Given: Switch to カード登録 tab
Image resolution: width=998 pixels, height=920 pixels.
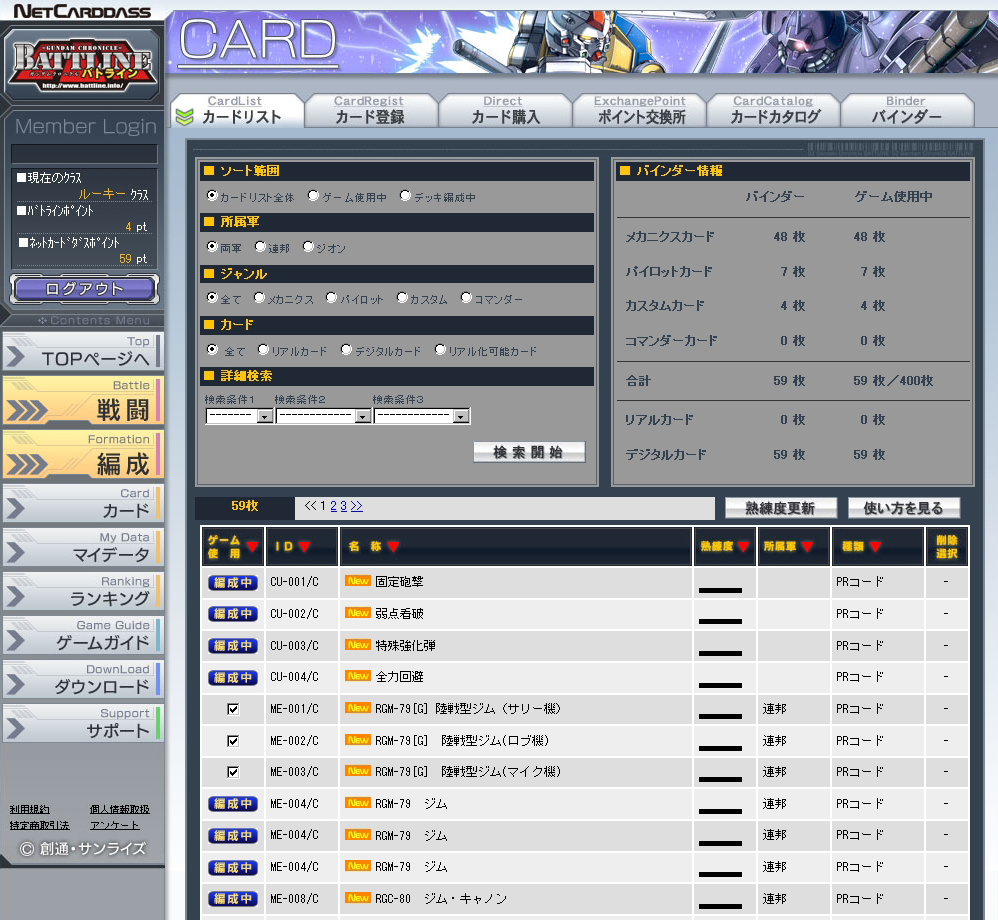Looking at the screenshot, I should [370, 110].
